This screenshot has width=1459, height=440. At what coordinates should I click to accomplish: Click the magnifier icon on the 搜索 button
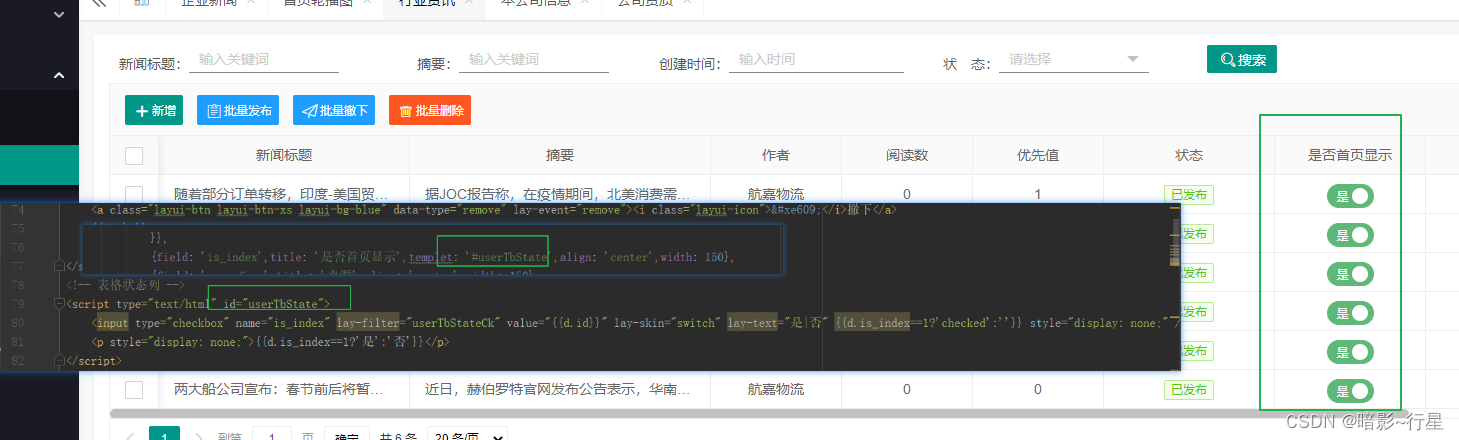[1227, 60]
